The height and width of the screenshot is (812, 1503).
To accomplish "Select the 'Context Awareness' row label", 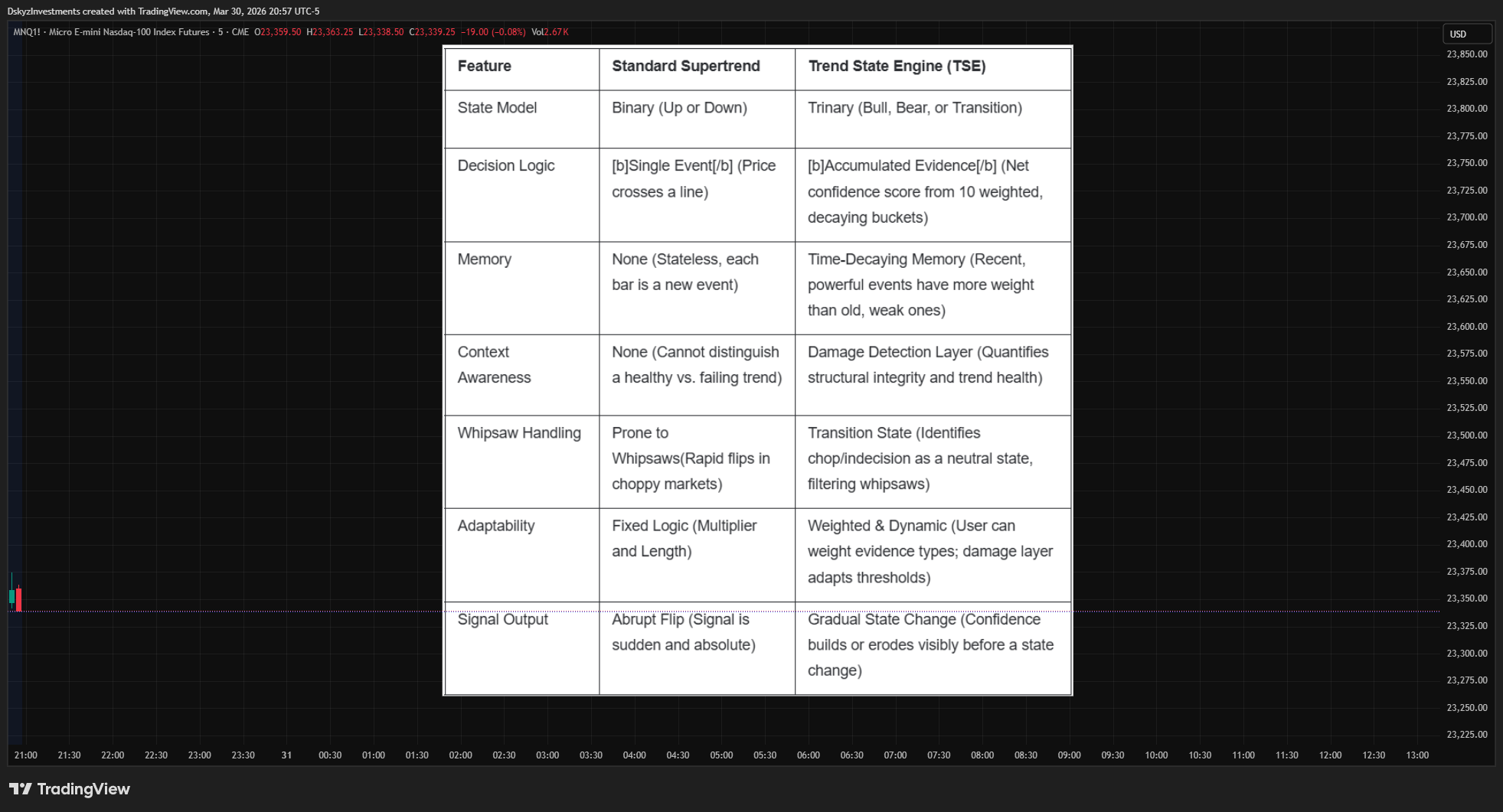I will [494, 365].
